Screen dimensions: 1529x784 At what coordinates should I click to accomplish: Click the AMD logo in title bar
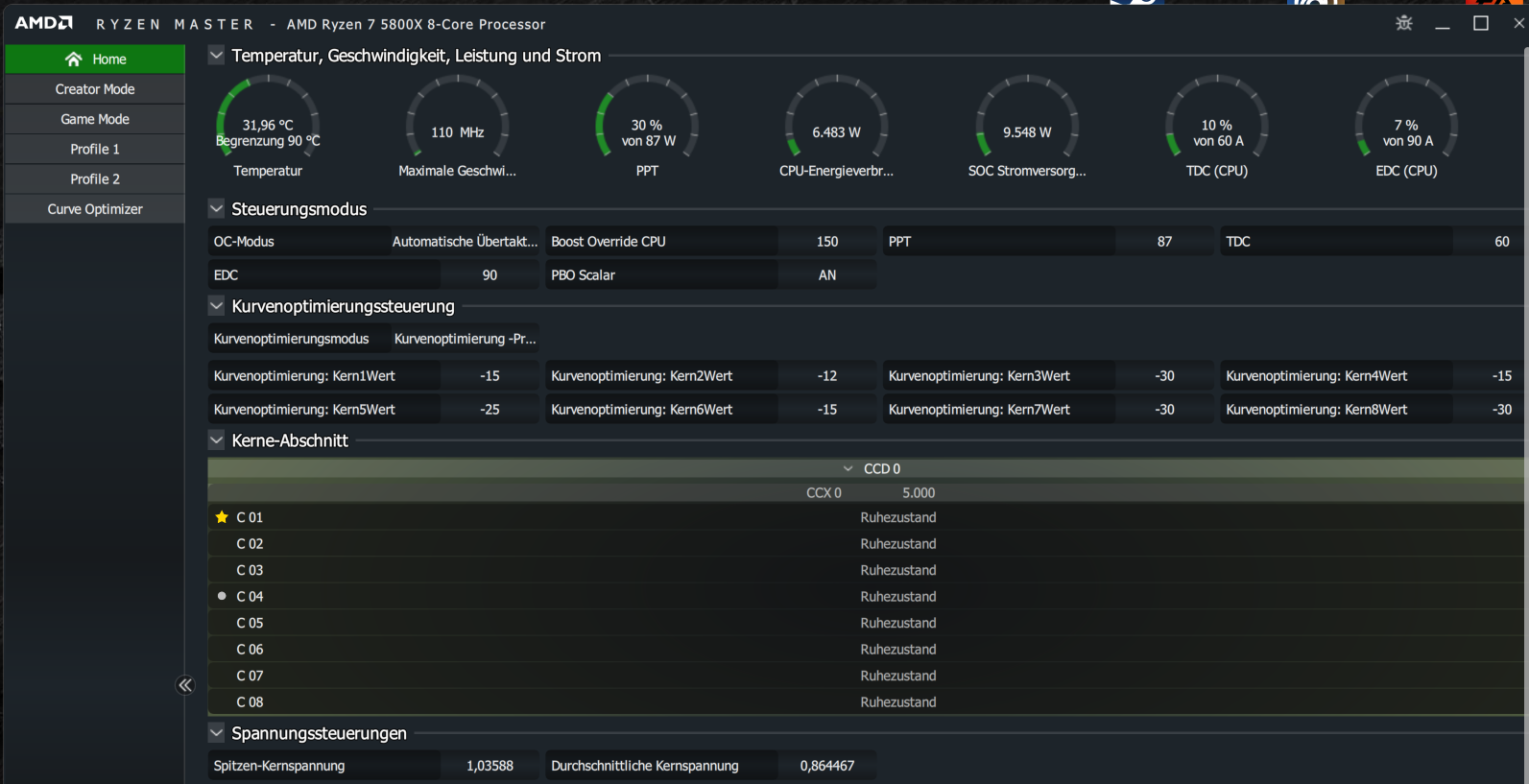click(44, 23)
